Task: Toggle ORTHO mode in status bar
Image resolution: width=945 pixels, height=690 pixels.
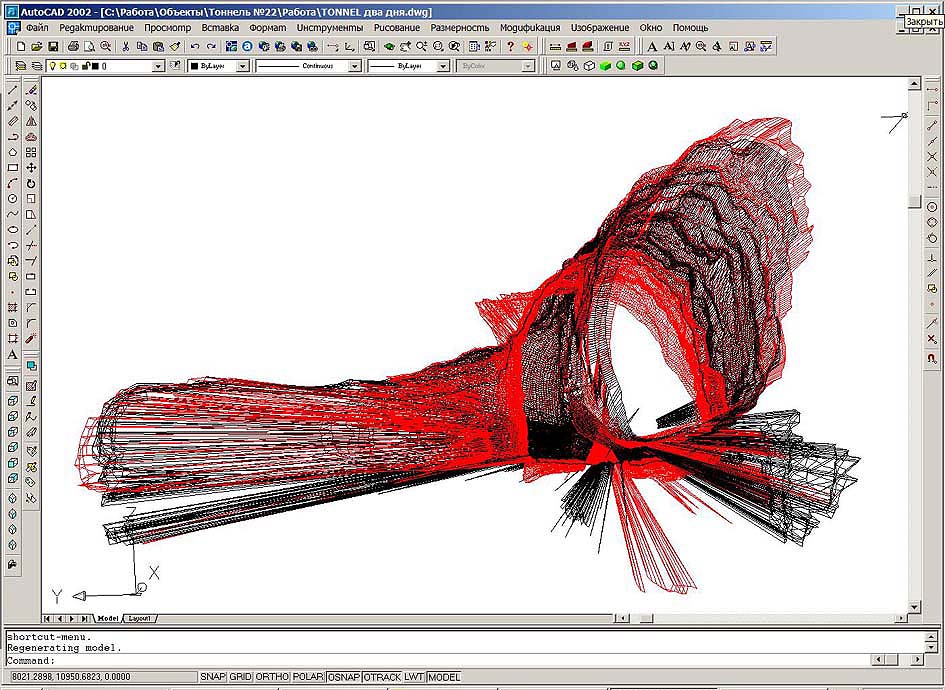Action: coord(272,677)
